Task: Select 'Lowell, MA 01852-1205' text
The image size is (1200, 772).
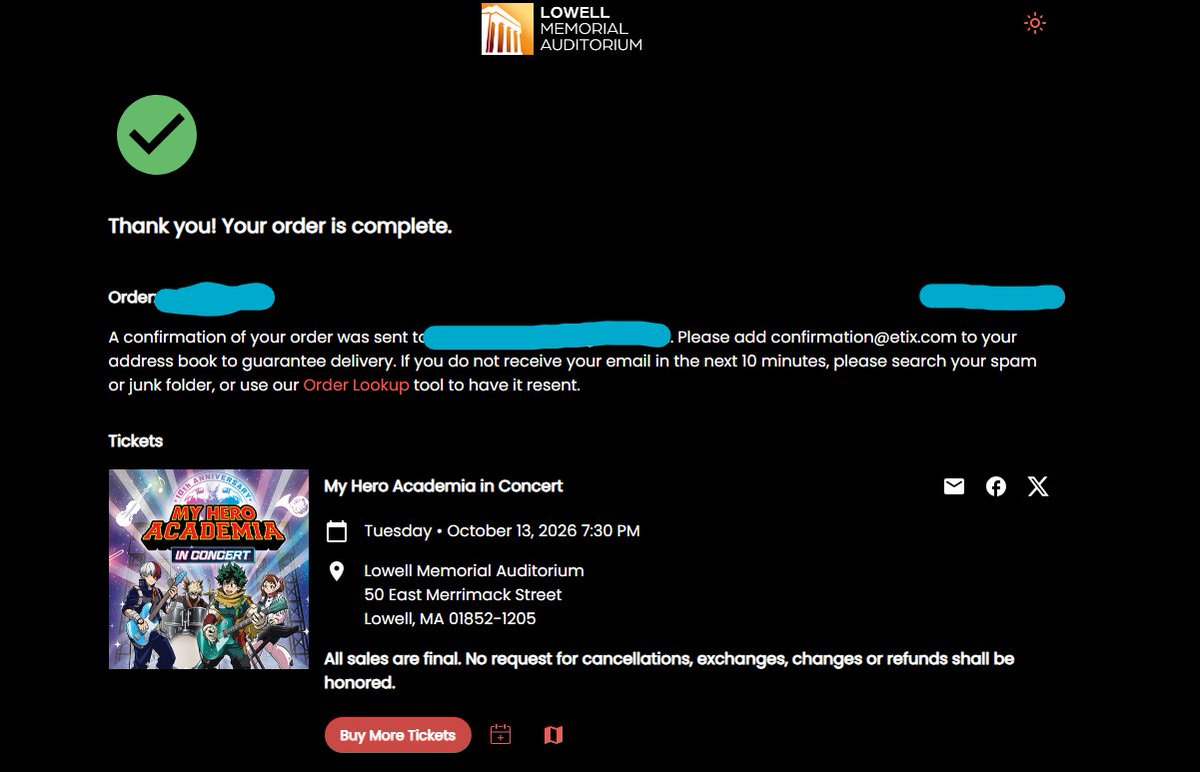Action: click(450, 619)
